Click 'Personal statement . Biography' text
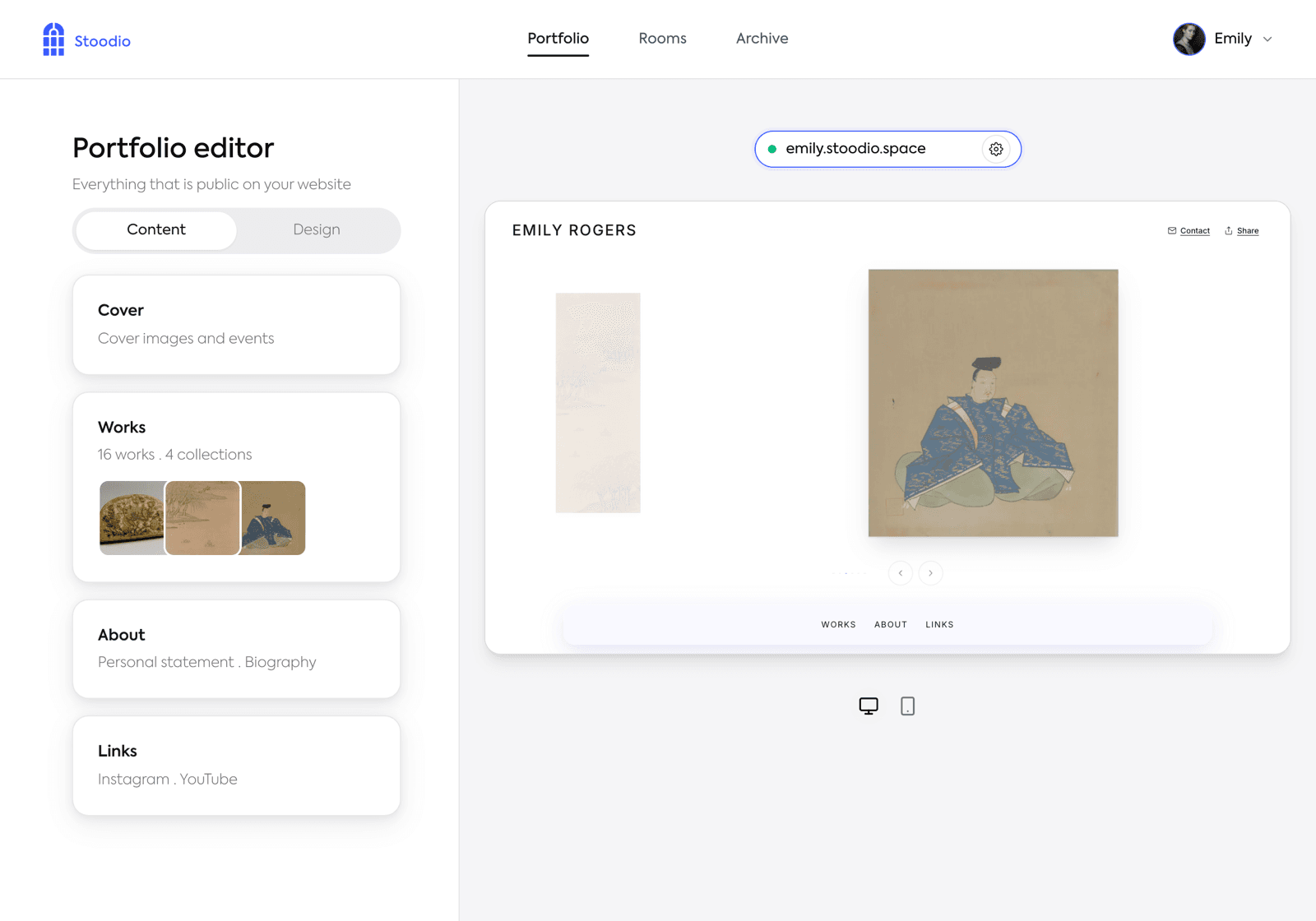Screen dimensions: 1316x921 (206, 663)
